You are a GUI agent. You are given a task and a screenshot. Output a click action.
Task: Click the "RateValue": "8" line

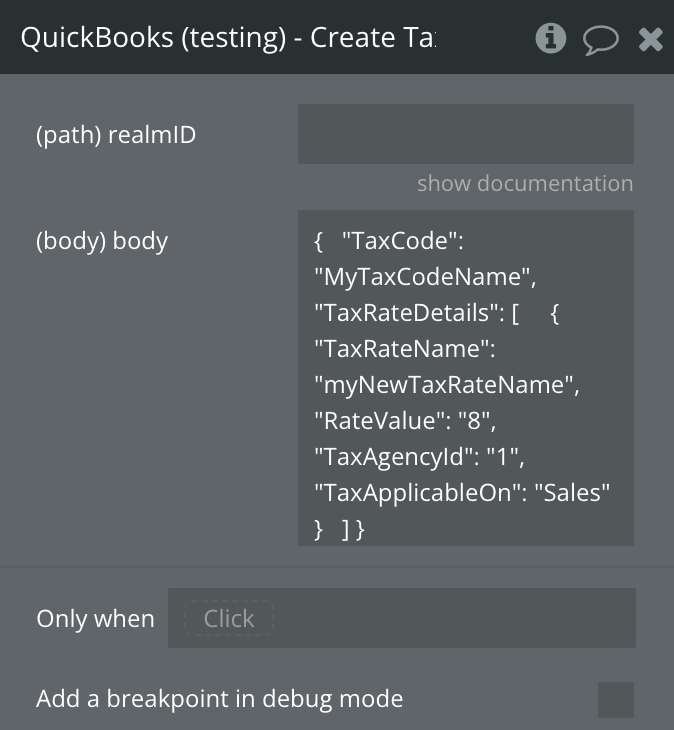click(400, 420)
